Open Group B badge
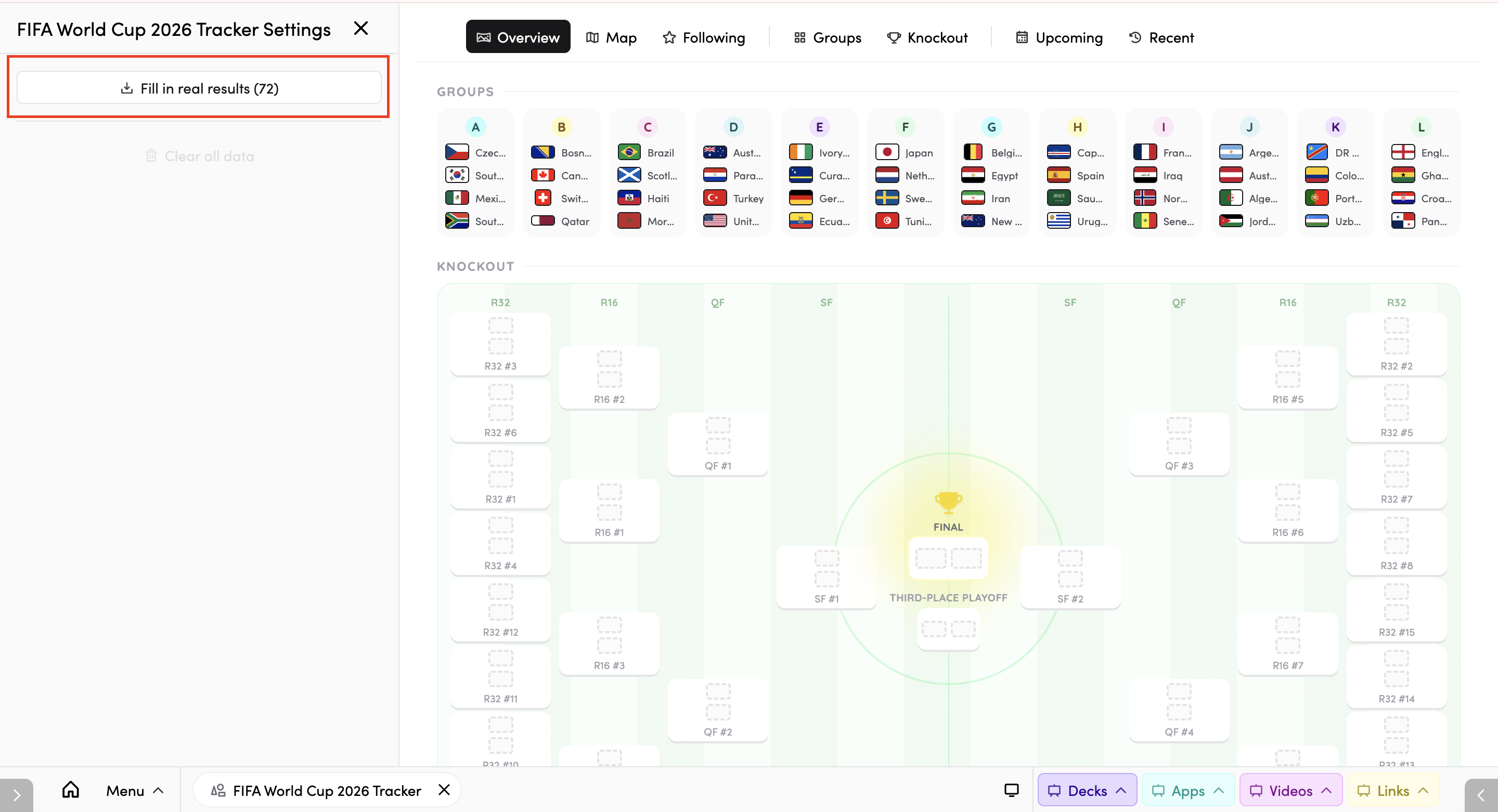This screenshot has width=1498, height=812. click(561, 127)
